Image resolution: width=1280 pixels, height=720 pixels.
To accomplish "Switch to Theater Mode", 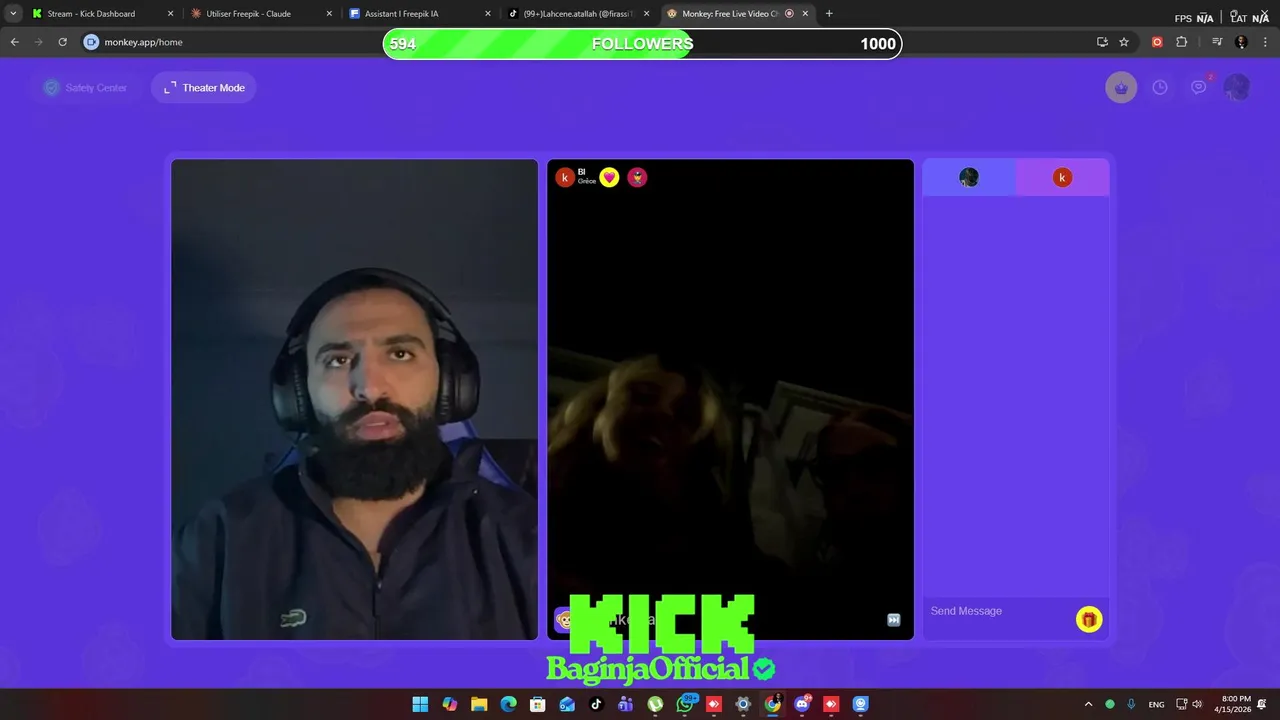I will tap(204, 88).
